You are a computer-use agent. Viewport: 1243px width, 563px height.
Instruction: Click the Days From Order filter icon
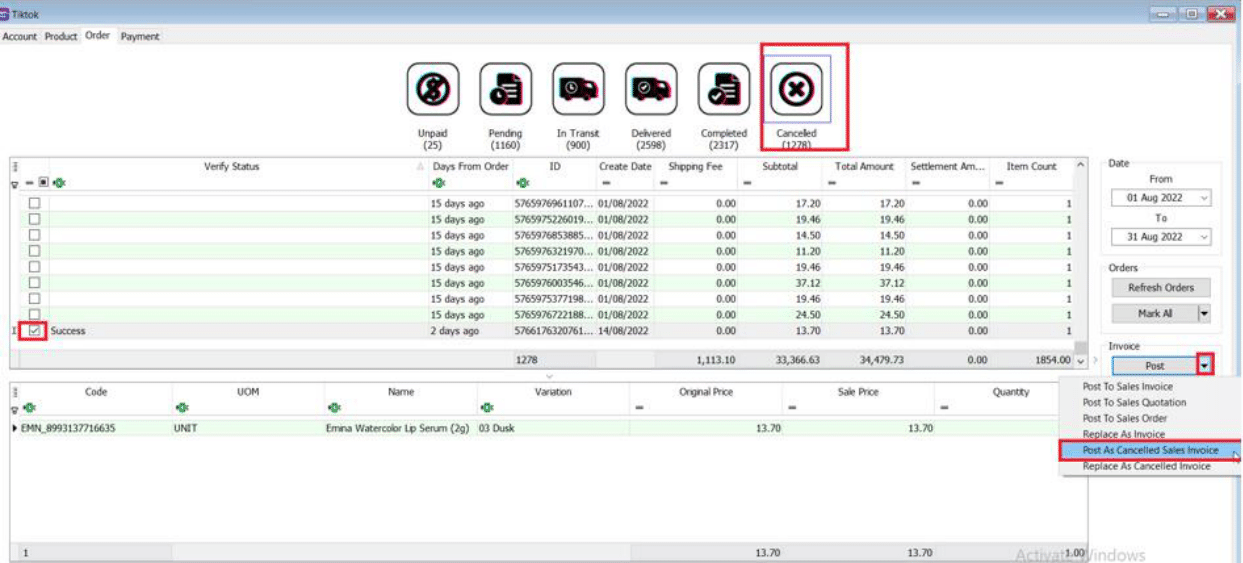click(x=438, y=184)
